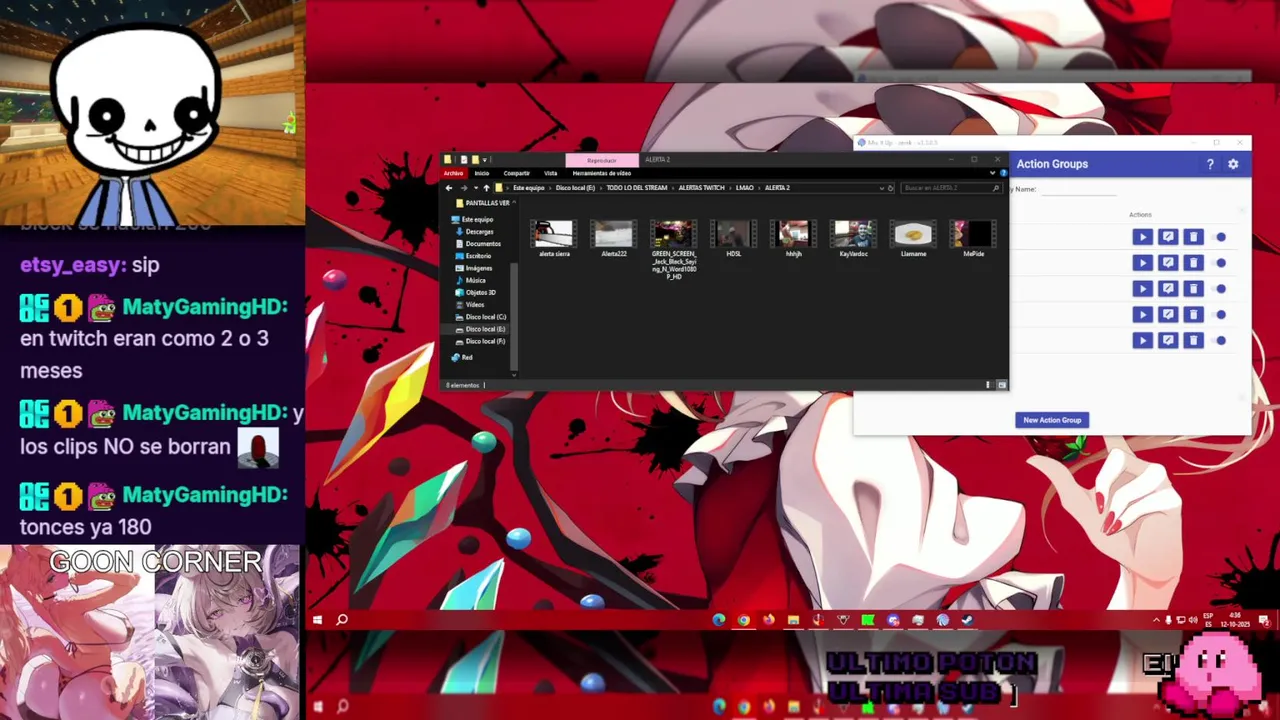Navigate to ALERTAS TWITCH breadcrumb
The width and height of the screenshot is (1280, 720).
(x=701, y=188)
